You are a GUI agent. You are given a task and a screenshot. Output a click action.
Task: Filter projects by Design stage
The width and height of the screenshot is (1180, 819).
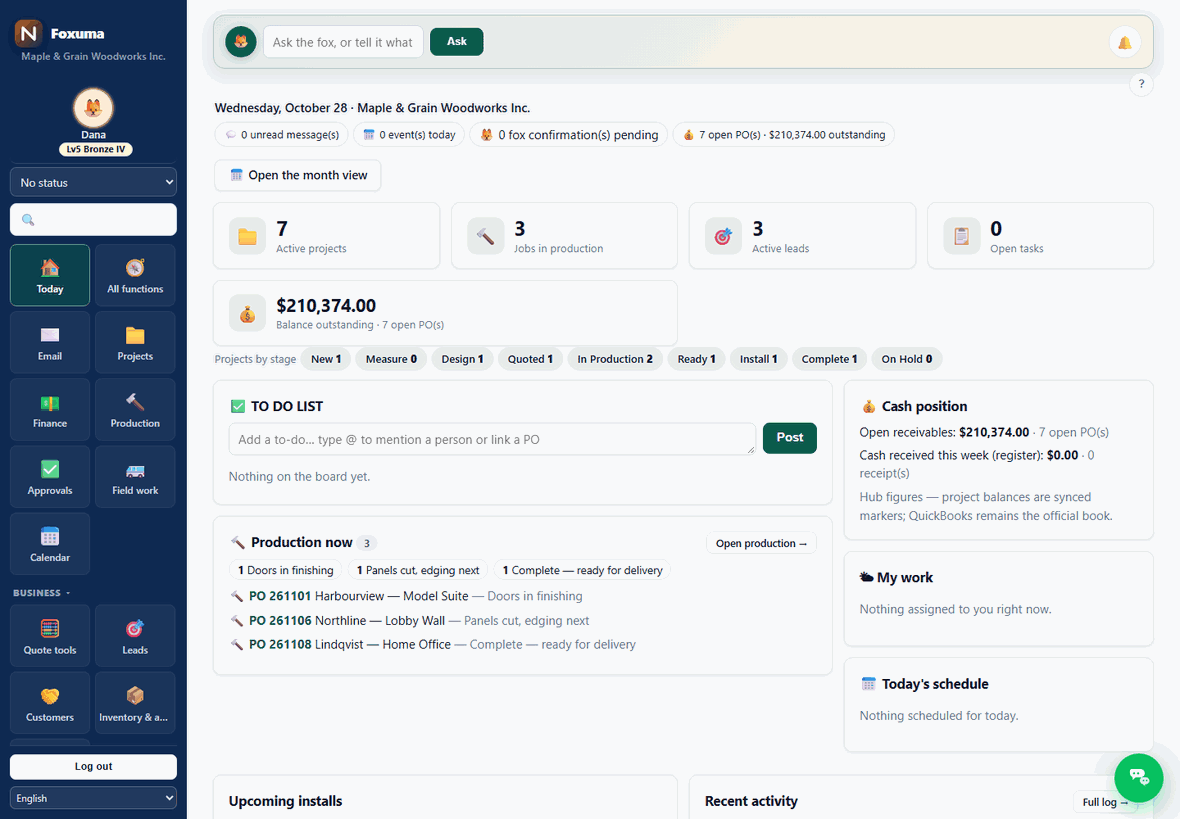[x=462, y=359]
